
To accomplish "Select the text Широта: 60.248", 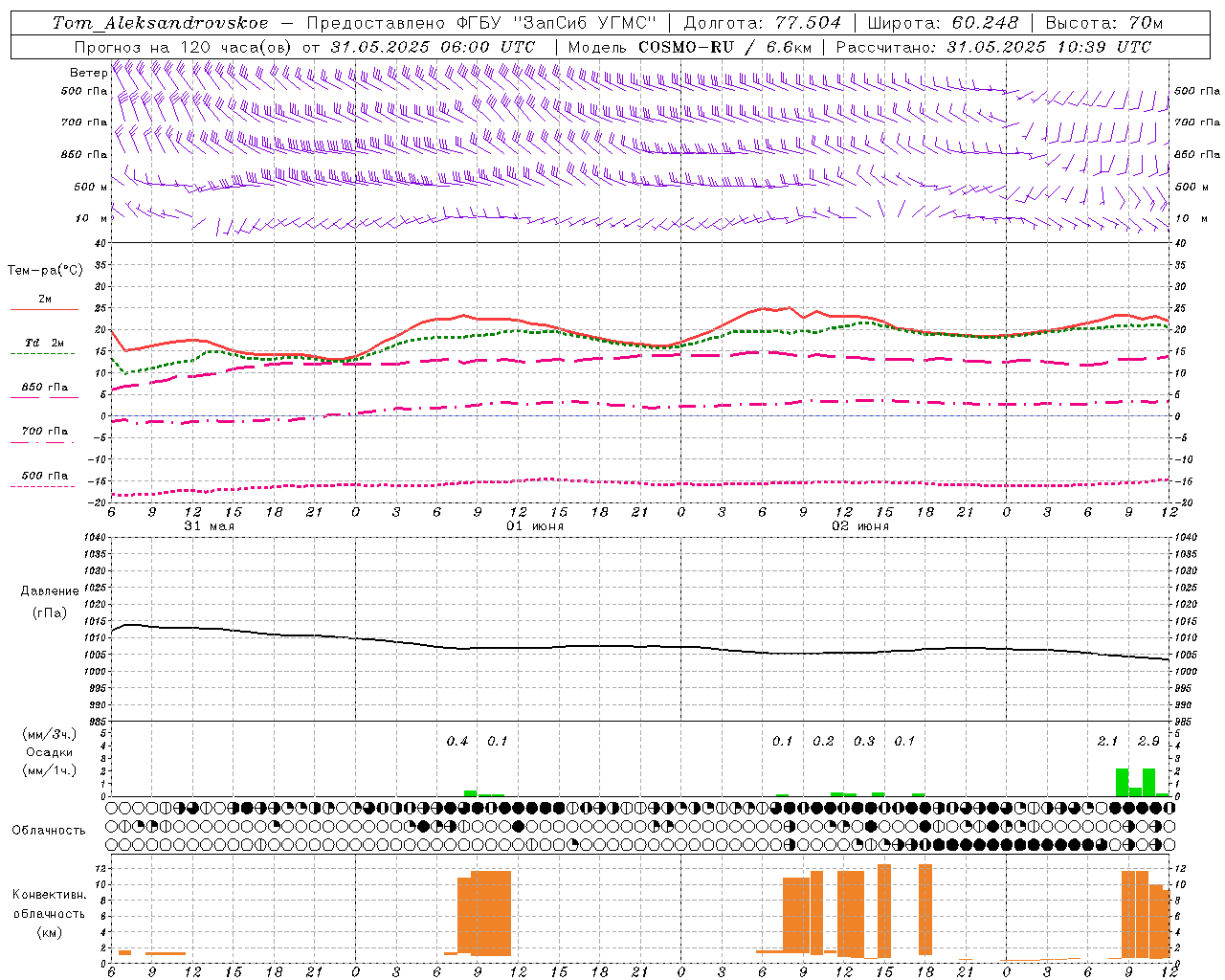I will [x=943, y=23].
